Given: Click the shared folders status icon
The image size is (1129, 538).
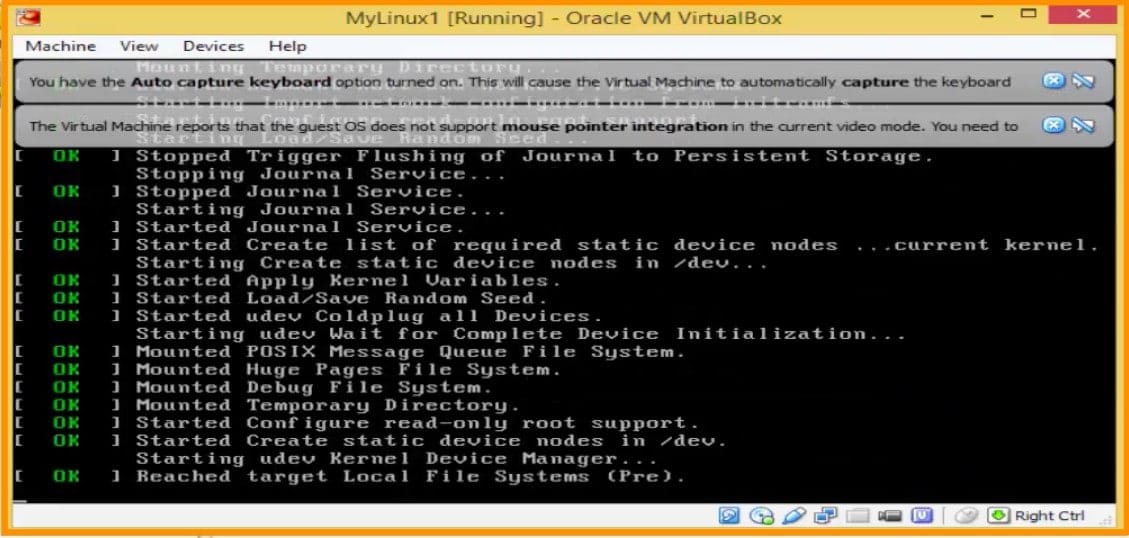Looking at the screenshot, I should [x=858, y=516].
